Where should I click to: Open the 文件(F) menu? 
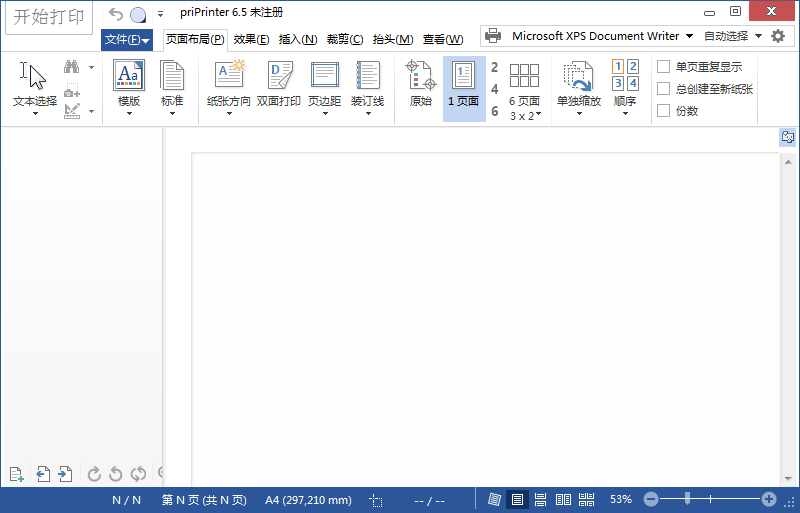(127, 39)
